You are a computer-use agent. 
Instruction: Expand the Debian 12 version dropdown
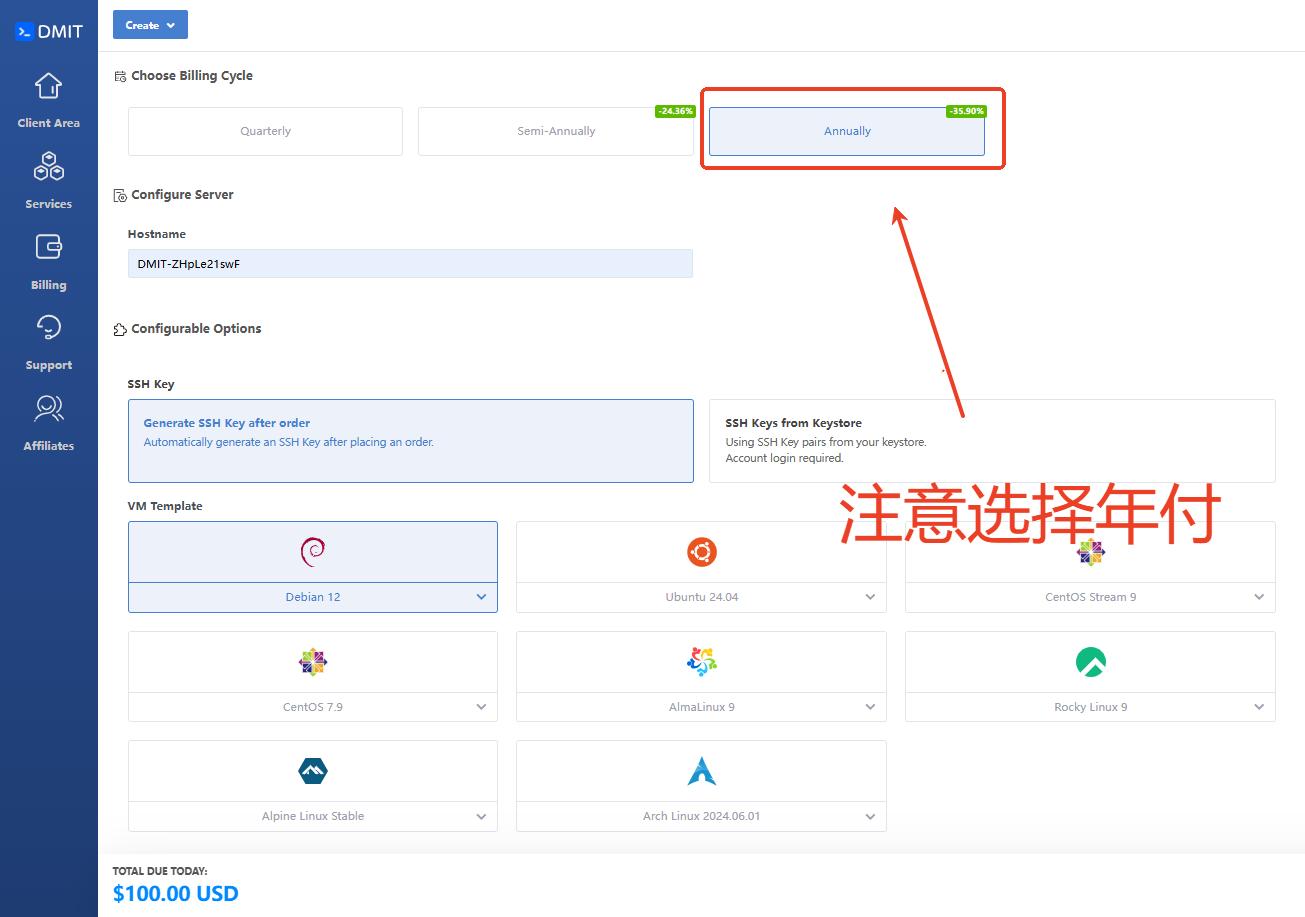(x=480, y=596)
